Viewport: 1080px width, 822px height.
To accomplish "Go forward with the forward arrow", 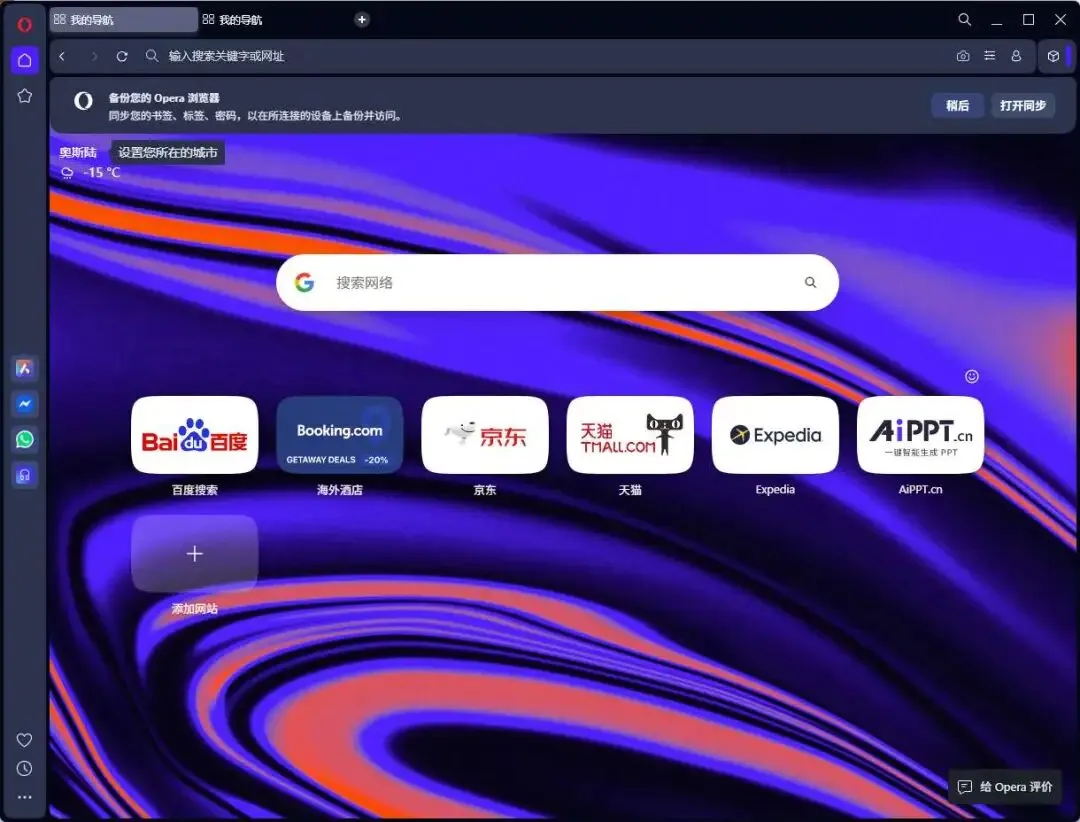I will [x=94, y=56].
